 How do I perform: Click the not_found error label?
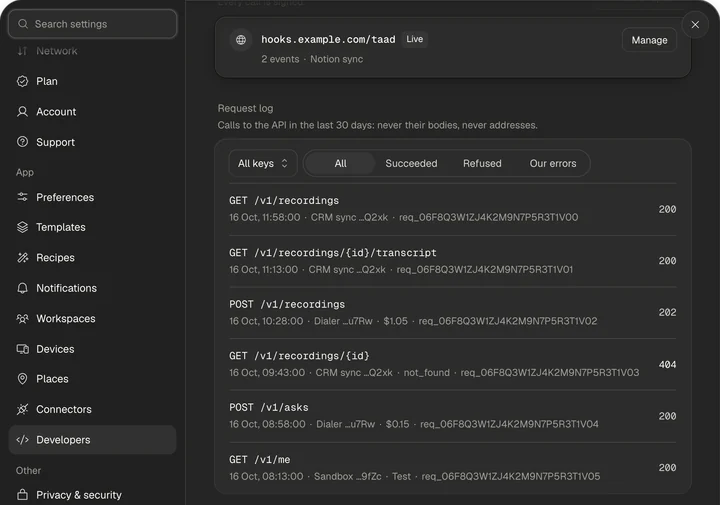427,372
